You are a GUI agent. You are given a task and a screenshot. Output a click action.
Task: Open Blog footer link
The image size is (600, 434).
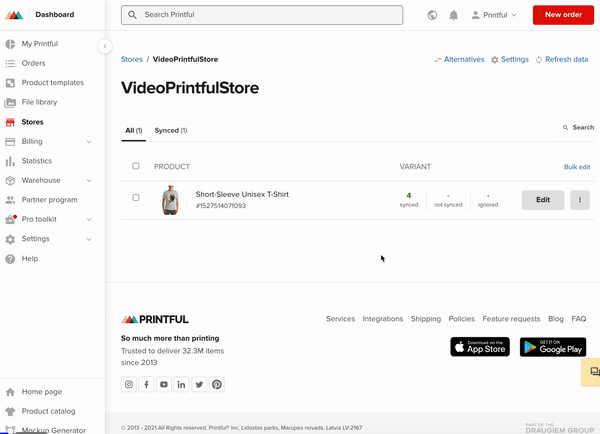556,319
